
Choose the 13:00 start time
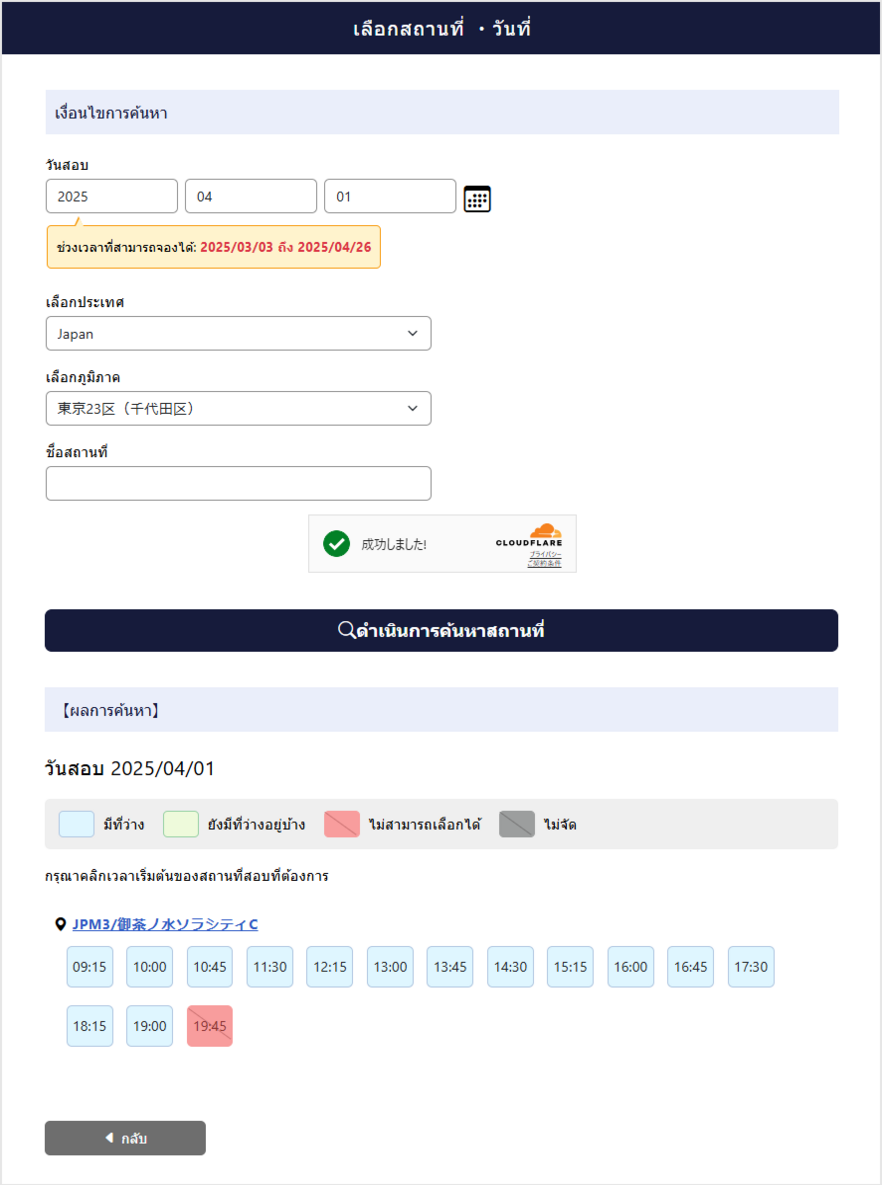(390, 967)
